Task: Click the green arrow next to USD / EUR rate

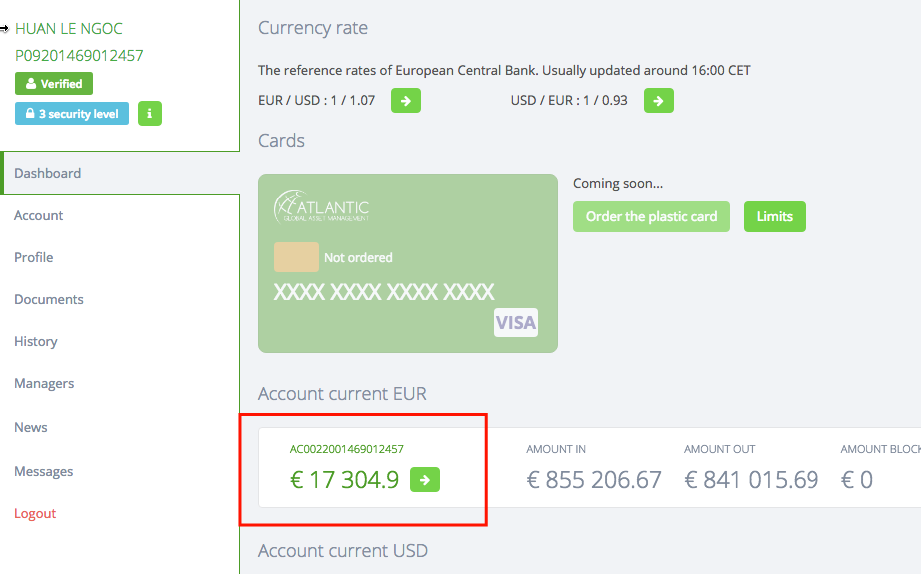Action: click(658, 100)
